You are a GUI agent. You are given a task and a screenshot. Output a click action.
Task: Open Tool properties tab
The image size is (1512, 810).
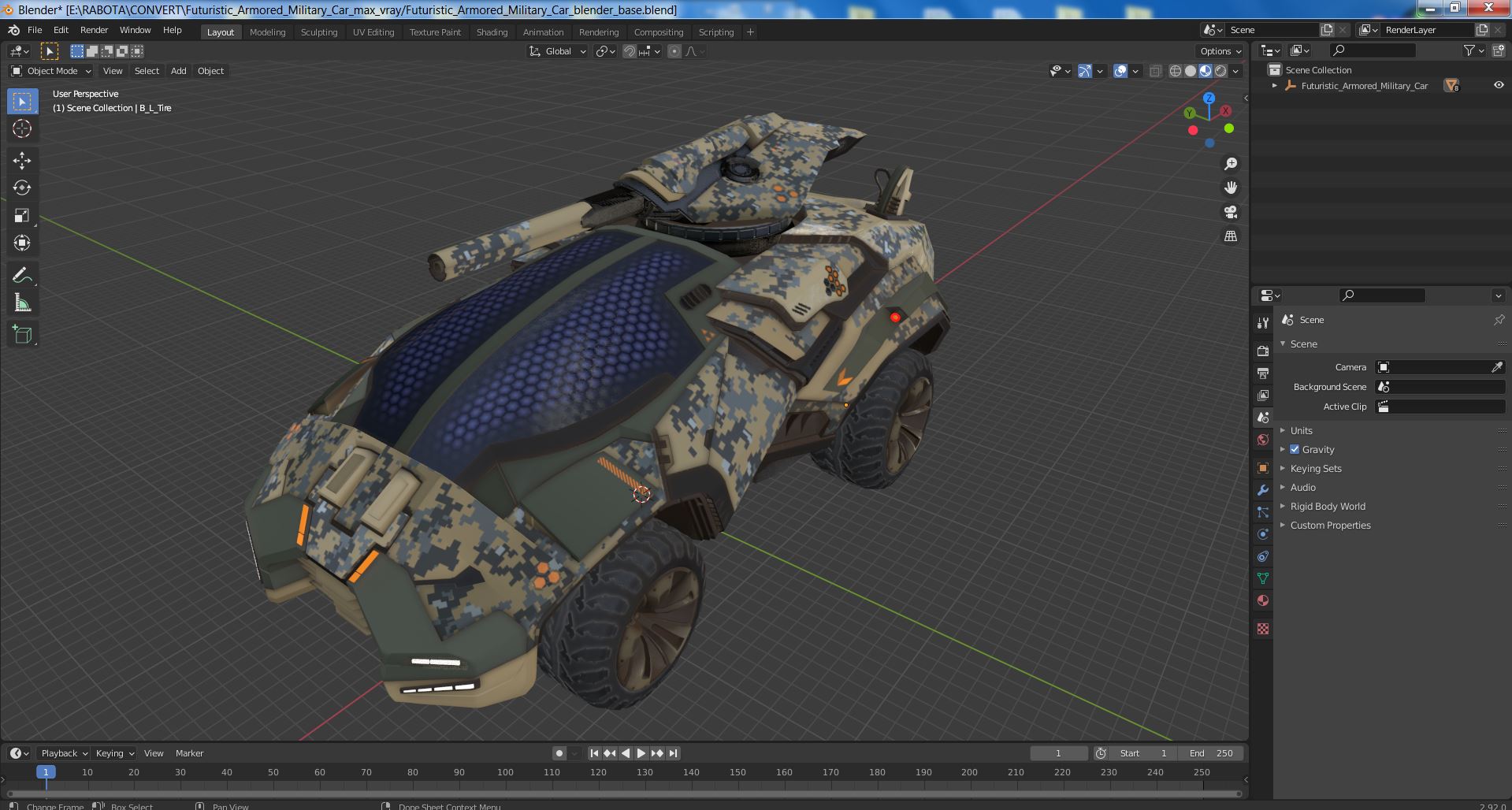[x=1263, y=322]
